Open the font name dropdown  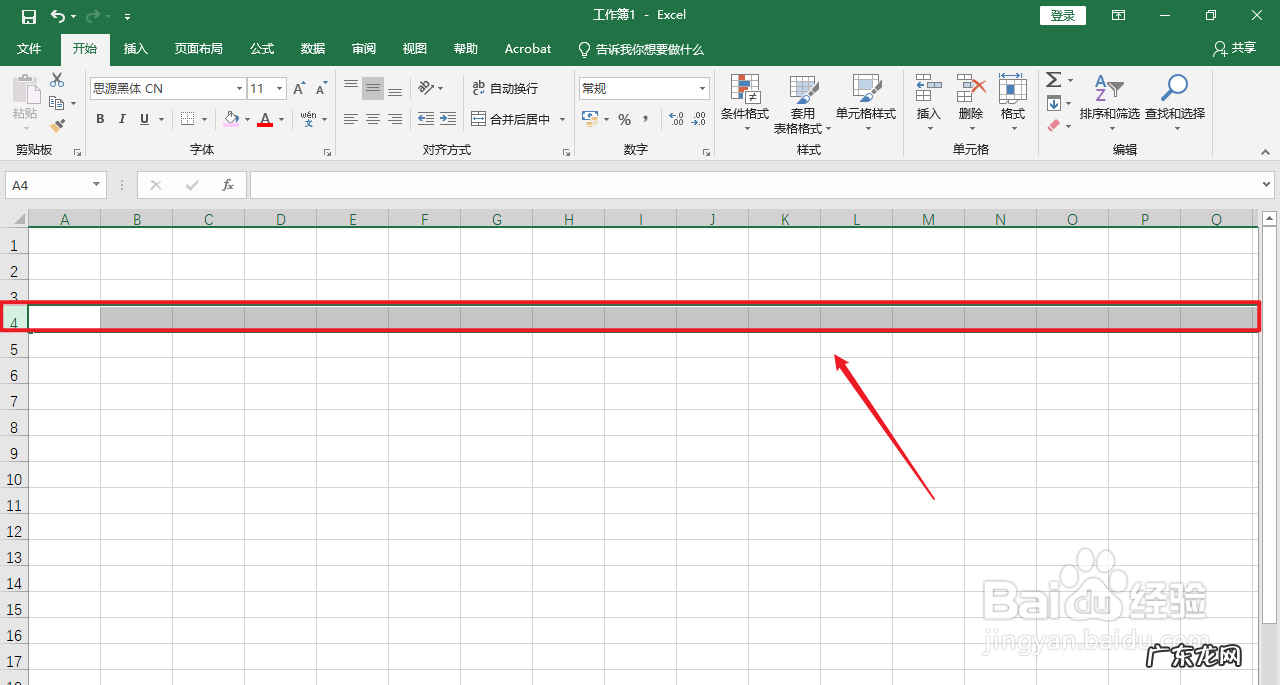coord(239,88)
